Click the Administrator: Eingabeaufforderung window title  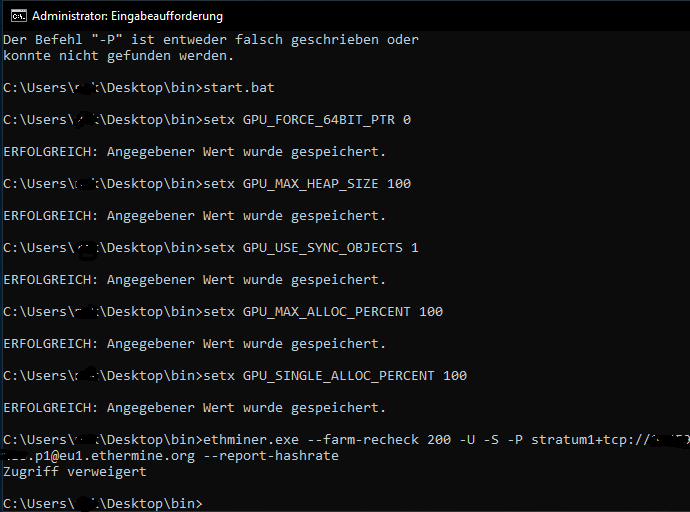[x=127, y=16]
